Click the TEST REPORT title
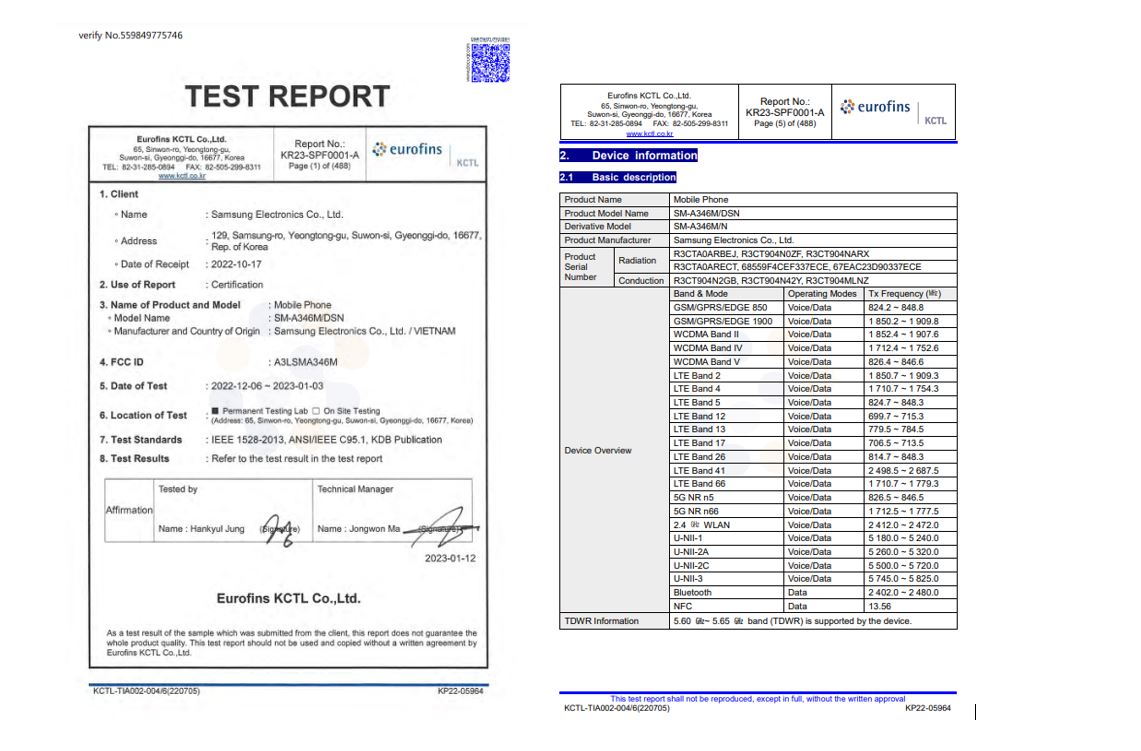The image size is (1141, 751). tap(287, 96)
